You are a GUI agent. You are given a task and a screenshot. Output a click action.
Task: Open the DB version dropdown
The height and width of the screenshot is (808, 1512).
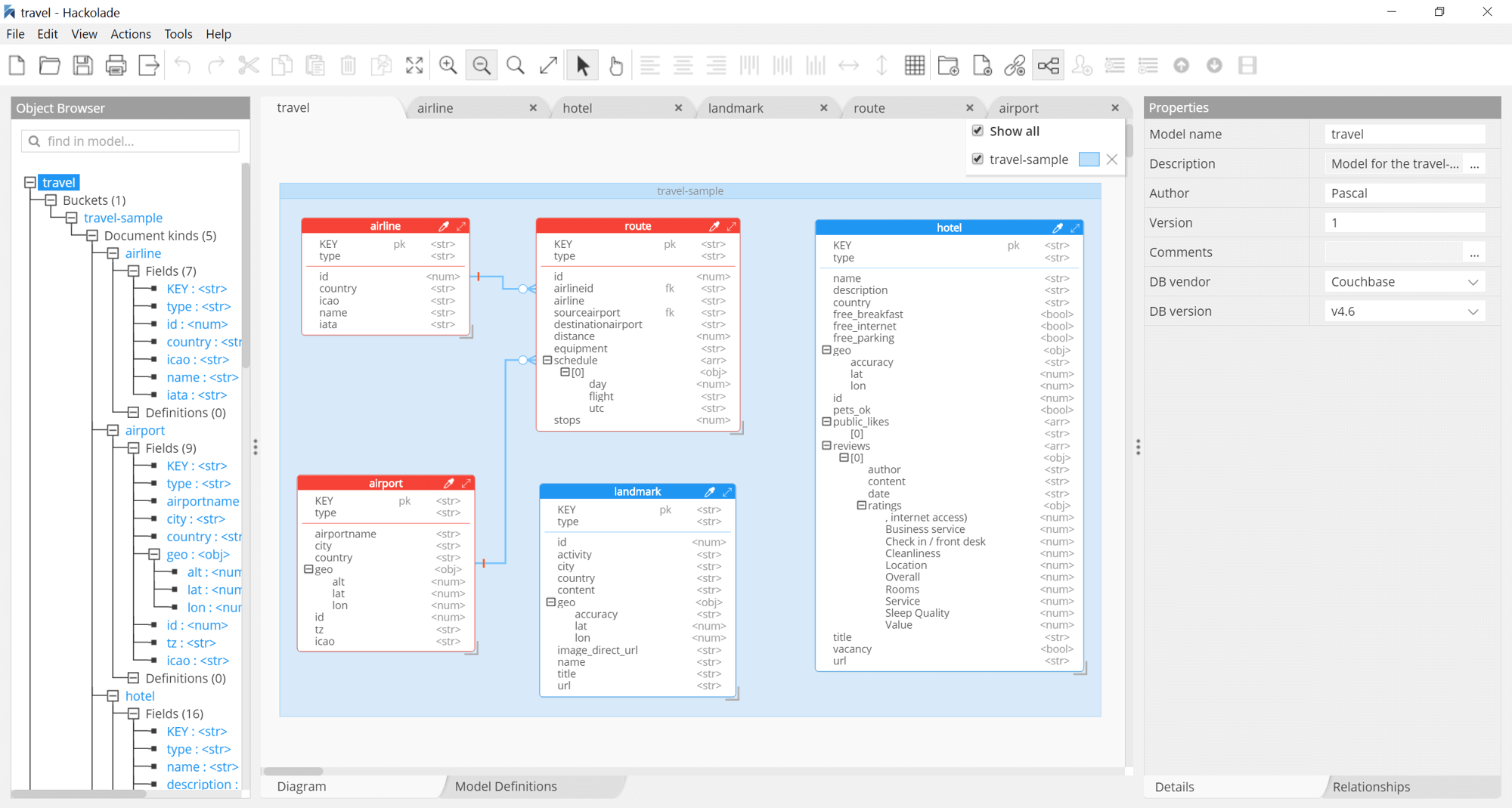(1405, 311)
